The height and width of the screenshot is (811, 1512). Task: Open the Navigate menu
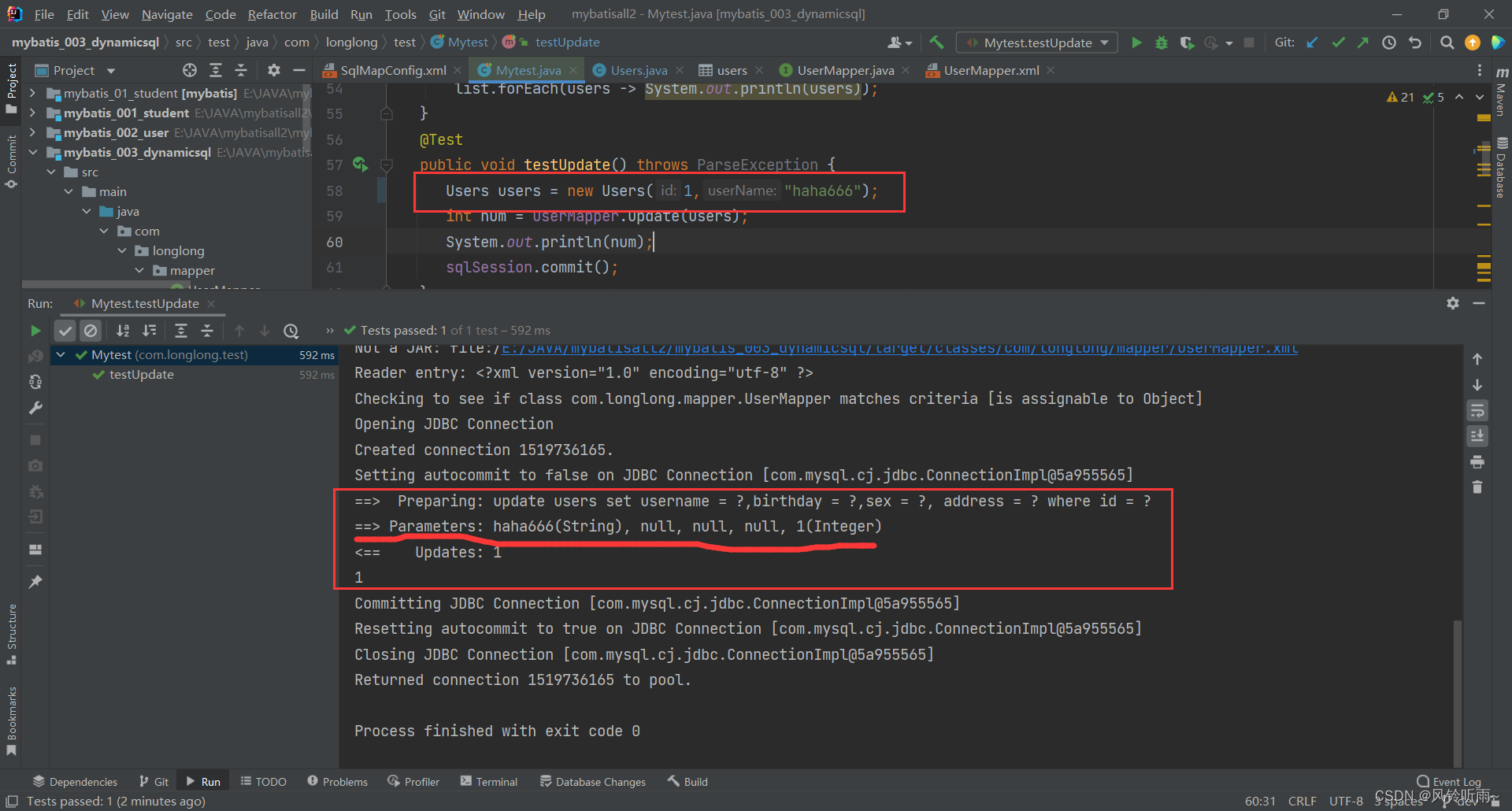point(167,14)
